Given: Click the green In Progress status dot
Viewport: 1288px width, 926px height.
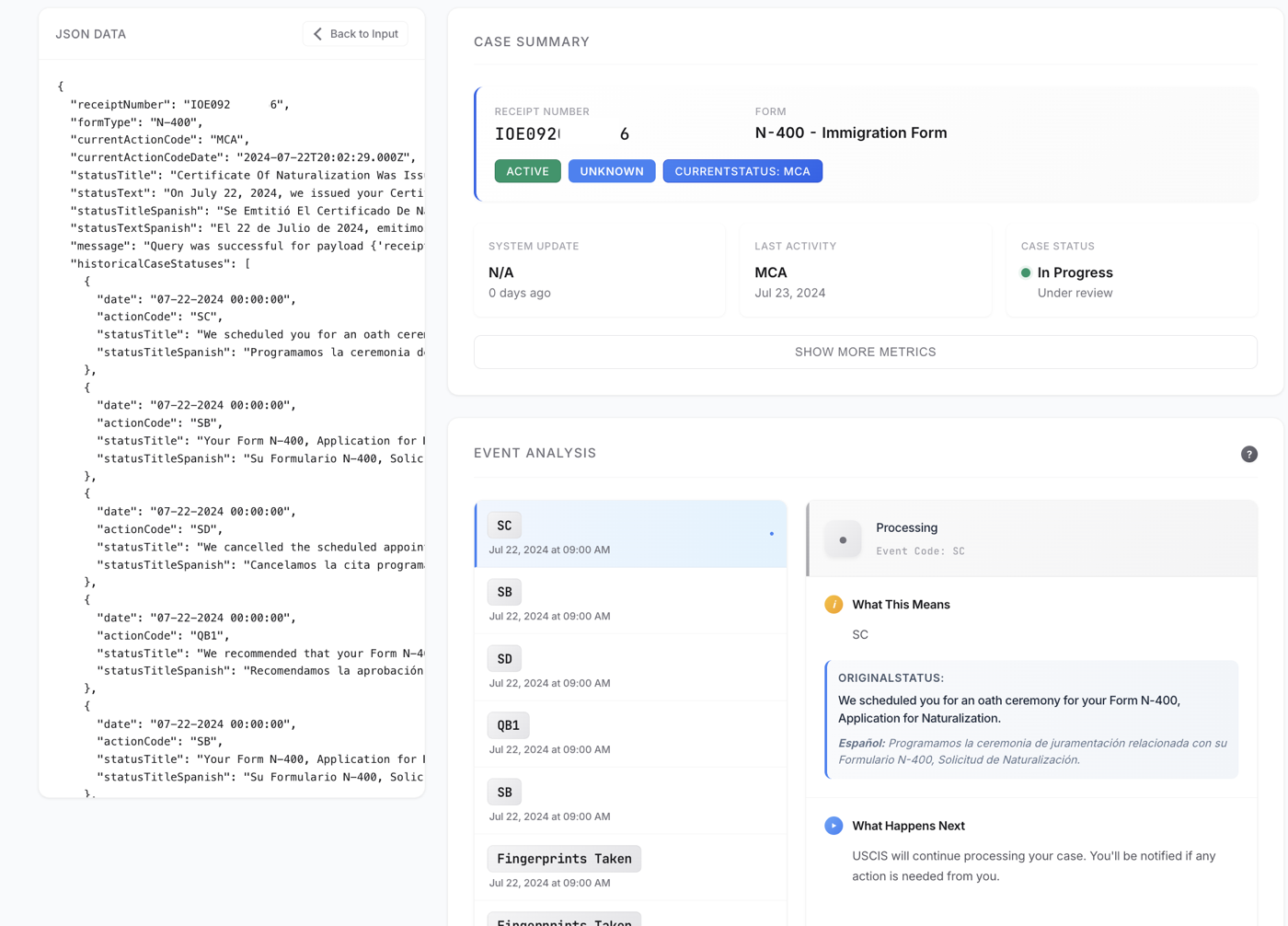Looking at the screenshot, I should click(x=1026, y=272).
